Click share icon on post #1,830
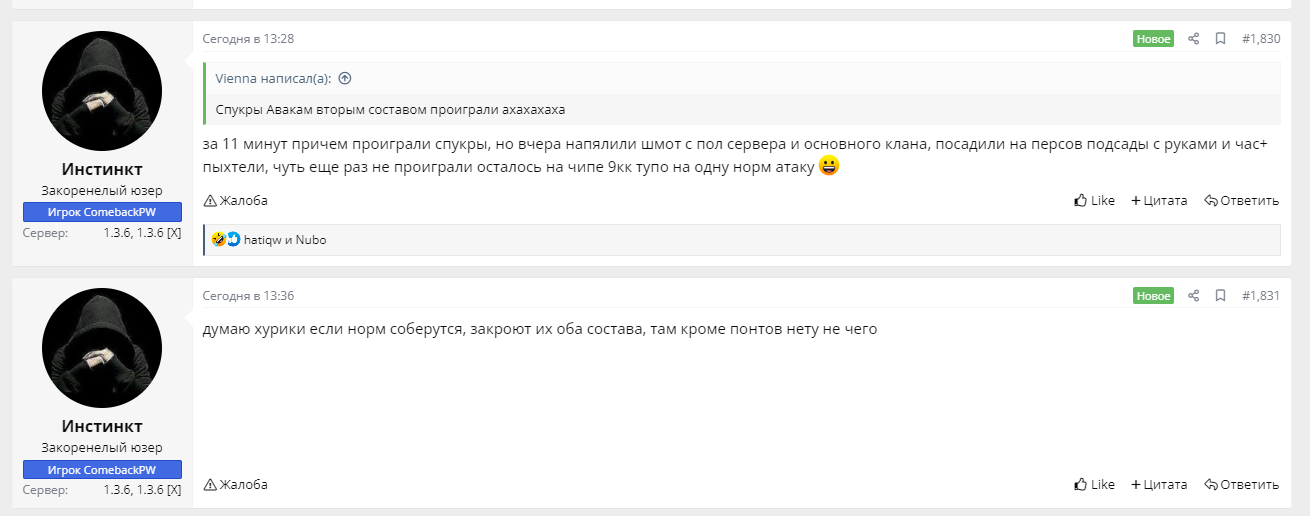Image resolution: width=1310 pixels, height=516 pixels. click(1193, 39)
